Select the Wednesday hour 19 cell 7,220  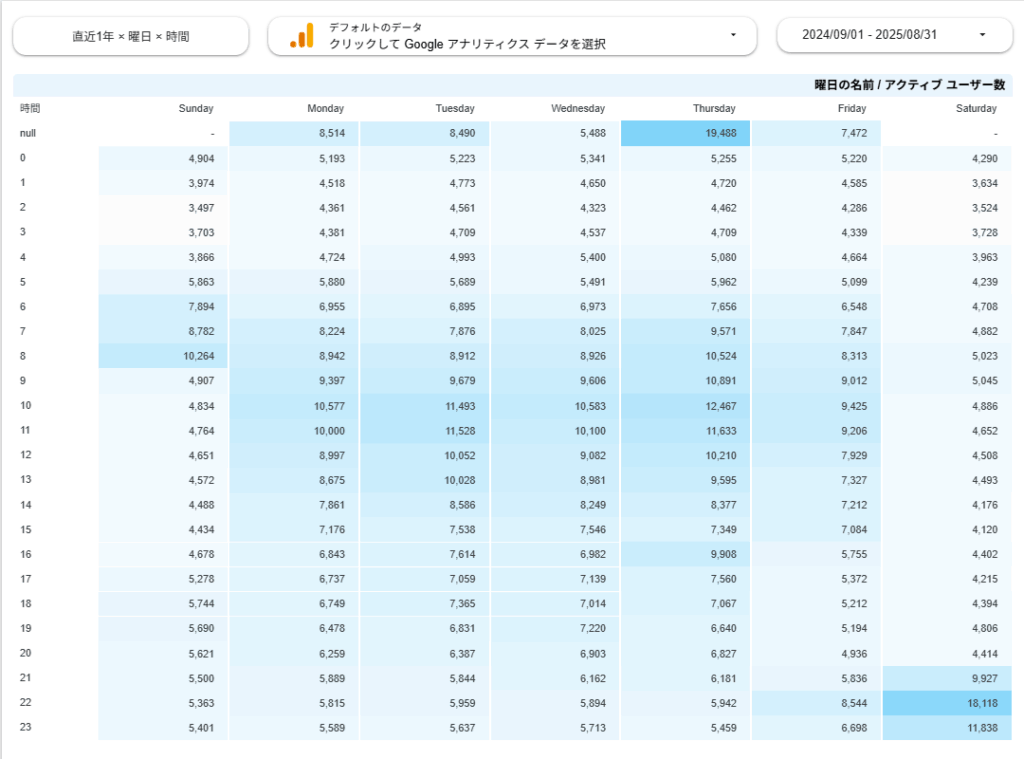point(555,628)
